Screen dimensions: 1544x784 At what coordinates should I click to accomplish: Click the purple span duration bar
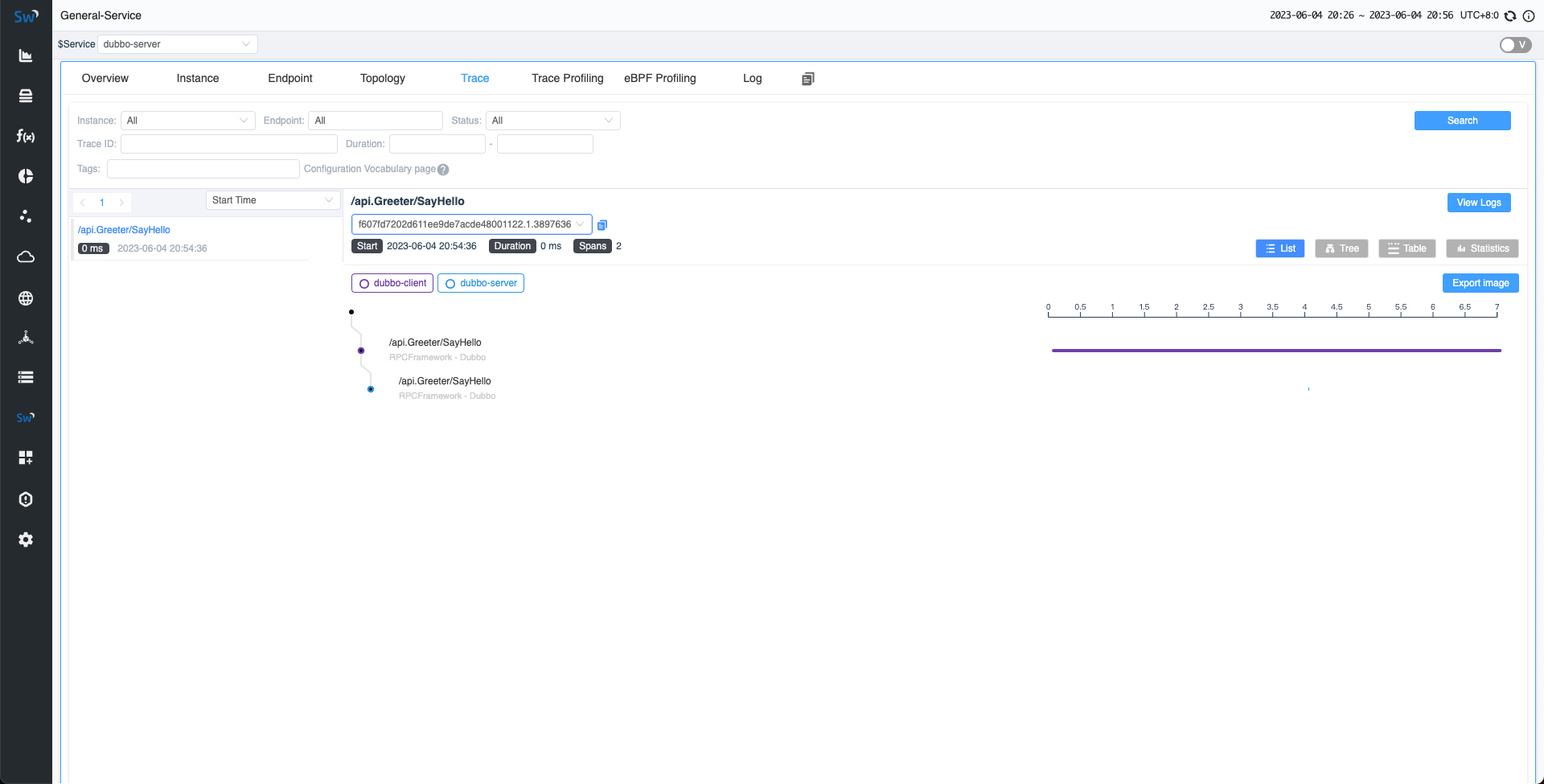pyautogui.click(x=1275, y=351)
